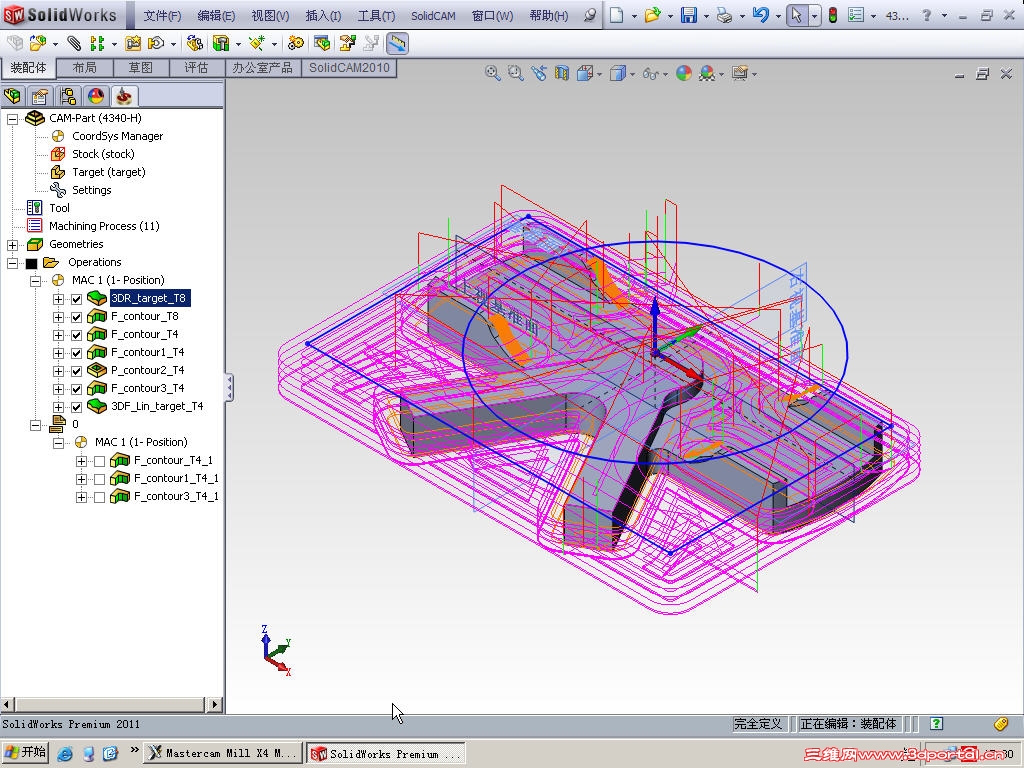Select the Target (target) tree icon

coord(57,171)
